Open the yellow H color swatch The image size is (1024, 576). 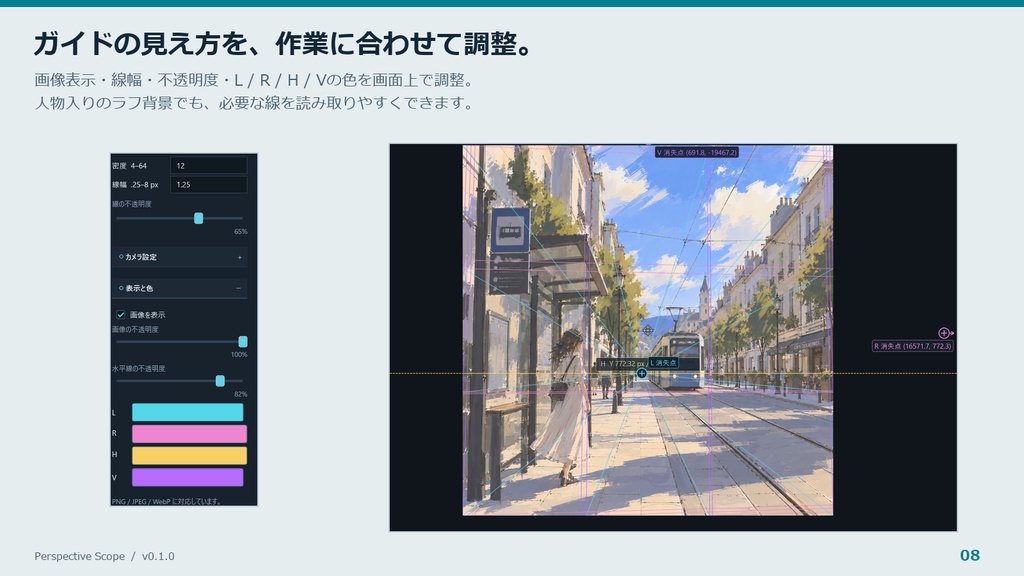tap(189, 455)
